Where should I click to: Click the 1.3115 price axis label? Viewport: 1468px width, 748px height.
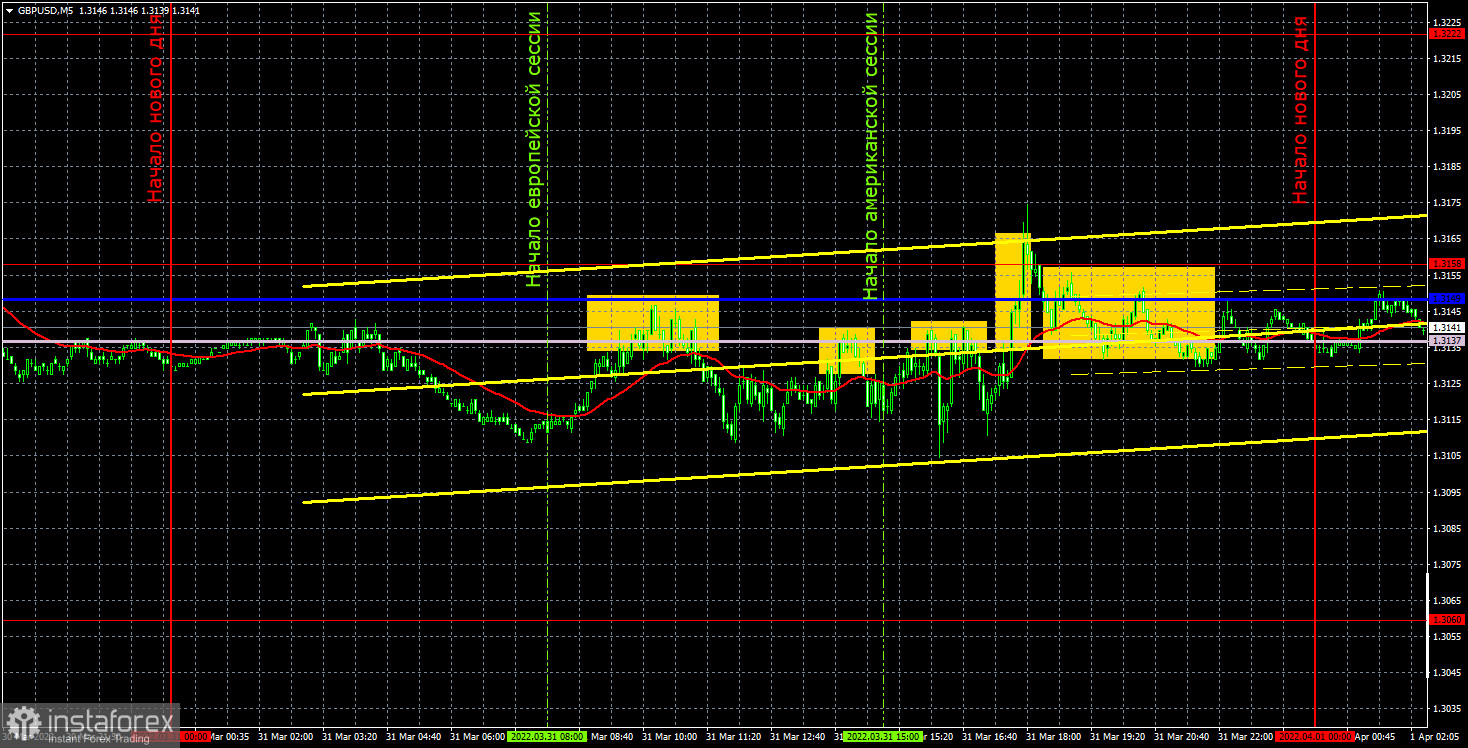click(x=1447, y=420)
